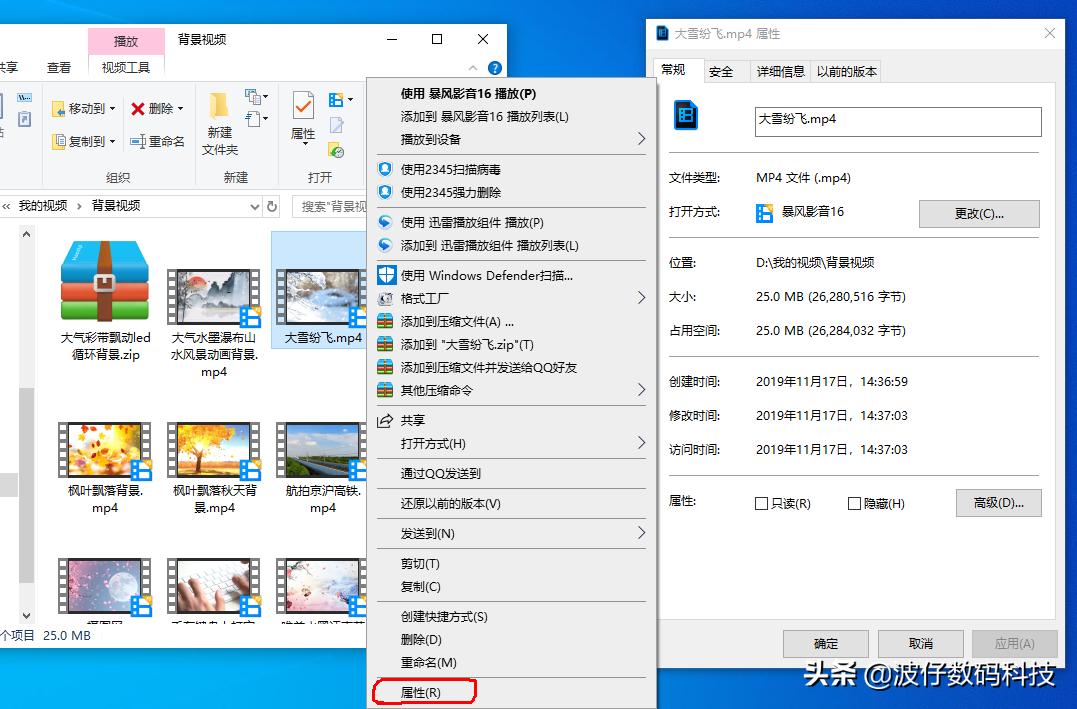
Task: Switch to the 查看 ribbon tab
Action: point(59,68)
